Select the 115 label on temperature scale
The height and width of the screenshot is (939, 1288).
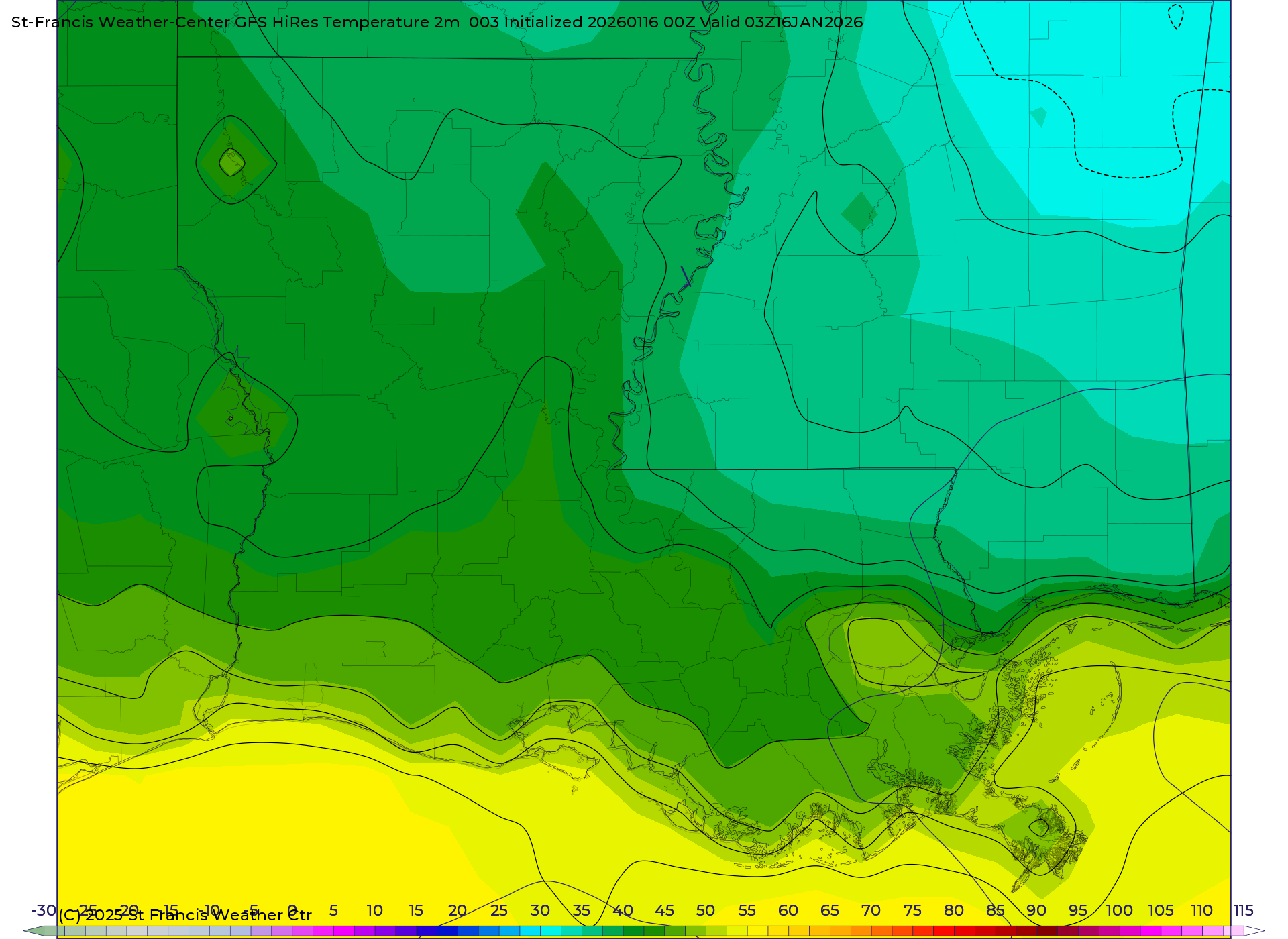(x=1243, y=910)
